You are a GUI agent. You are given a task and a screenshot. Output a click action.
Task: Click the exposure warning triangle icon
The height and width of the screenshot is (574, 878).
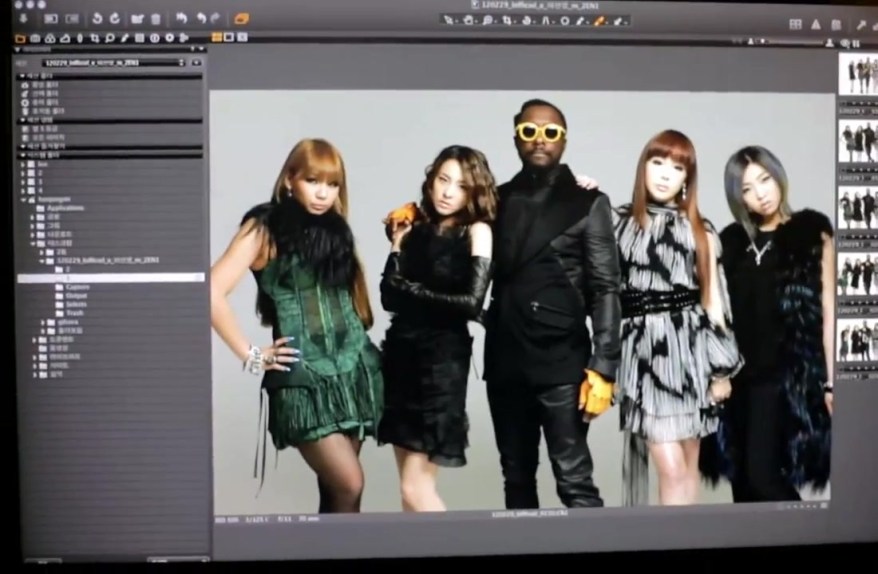pyautogui.click(x=816, y=24)
